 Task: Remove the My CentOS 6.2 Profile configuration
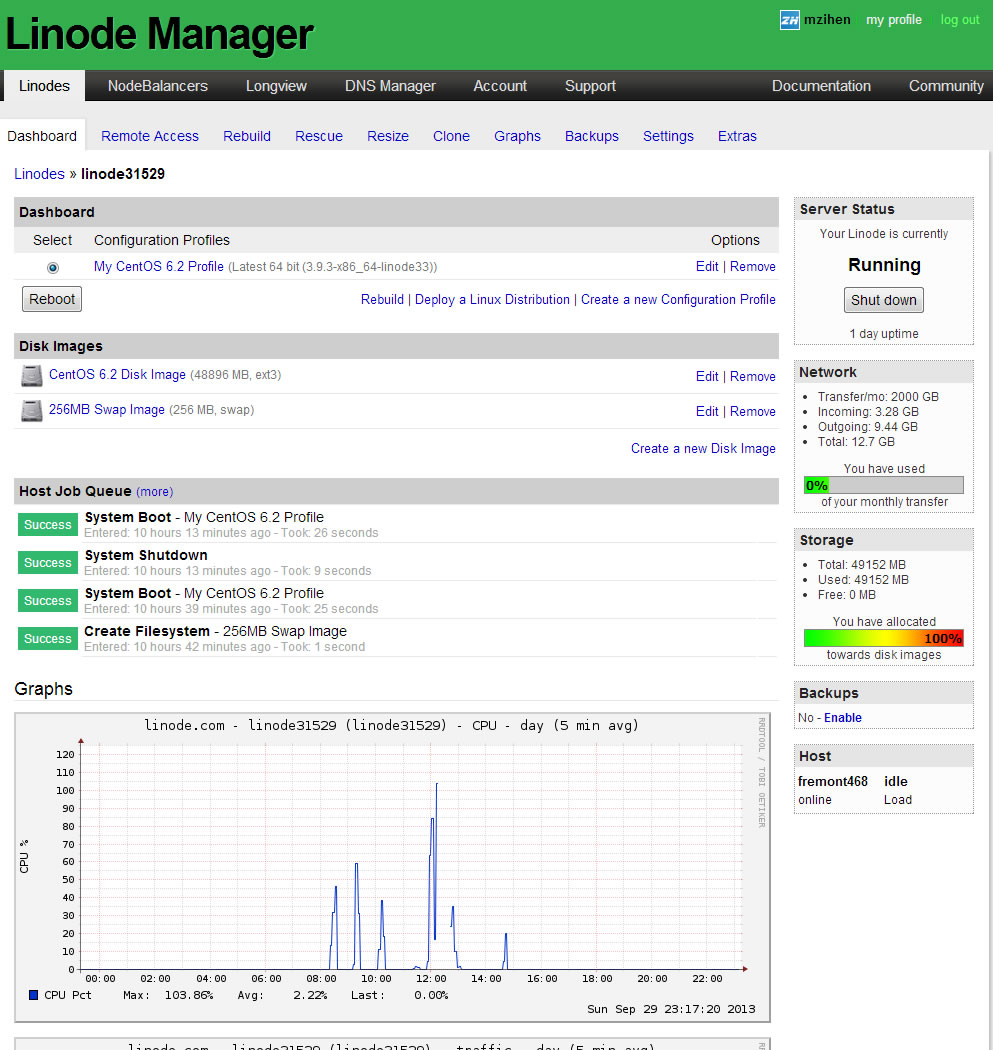click(x=753, y=267)
